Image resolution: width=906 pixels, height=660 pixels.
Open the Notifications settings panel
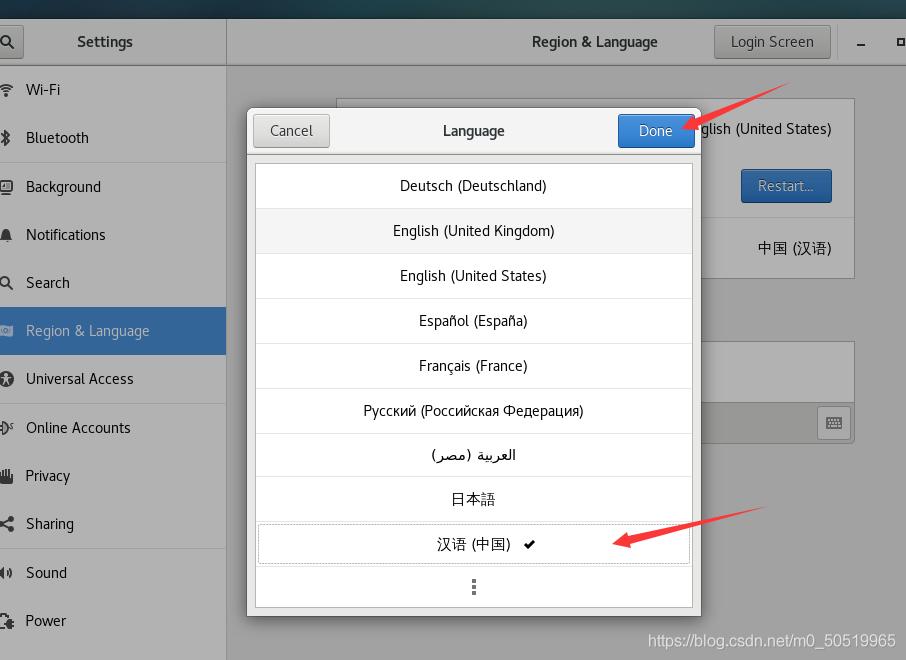(x=65, y=234)
